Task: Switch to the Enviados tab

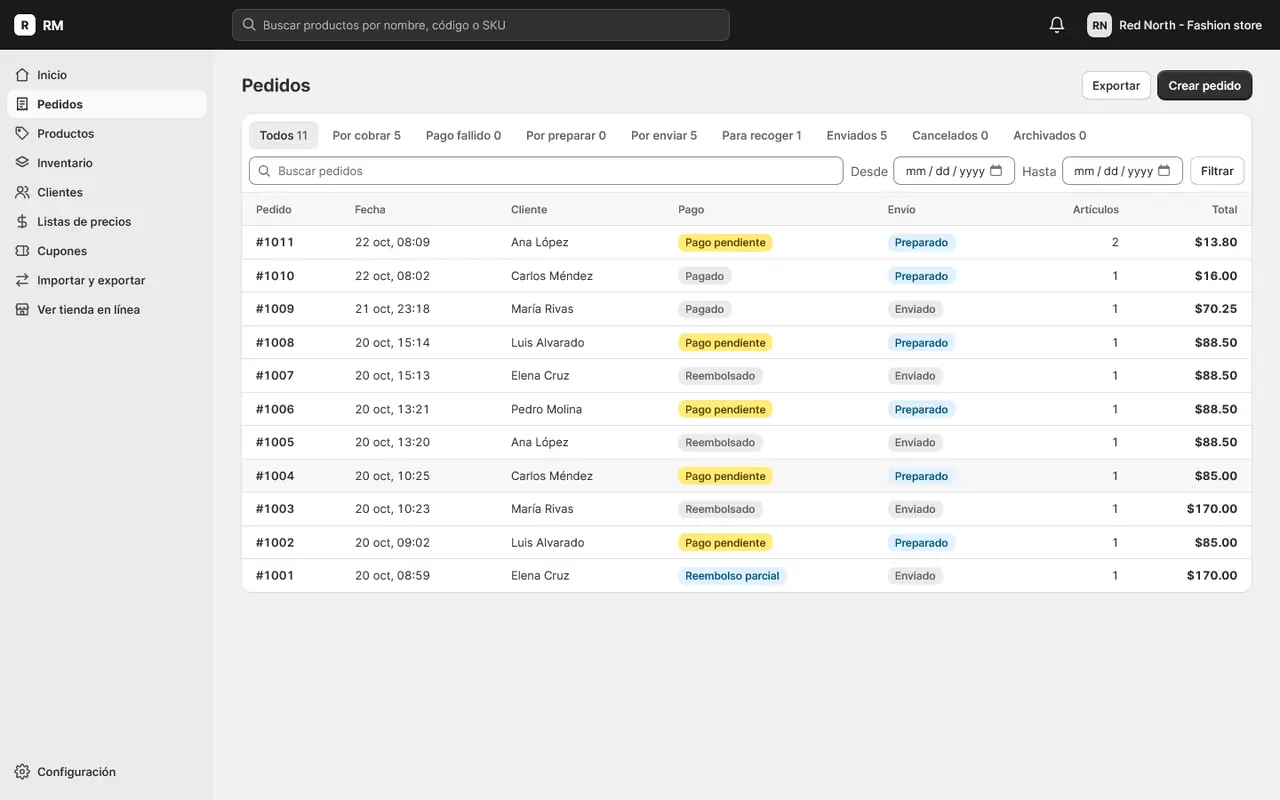Action: [x=857, y=136]
